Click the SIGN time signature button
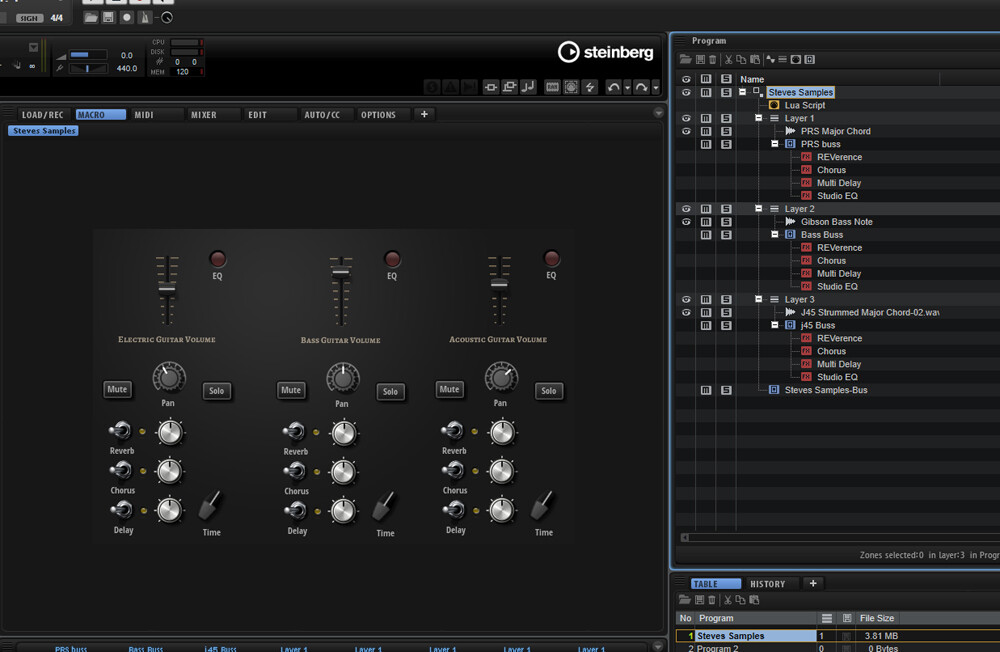 (x=29, y=18)
